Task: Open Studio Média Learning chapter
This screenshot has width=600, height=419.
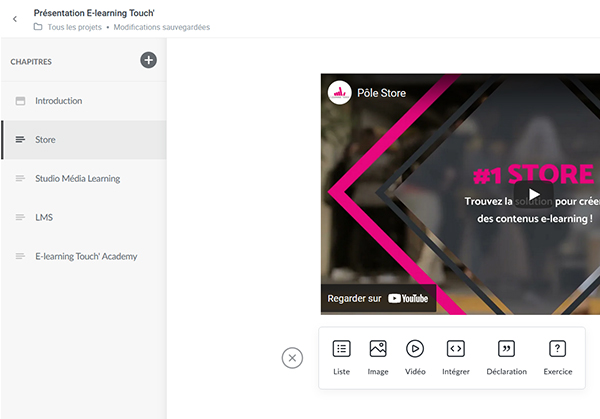Action: coord(77,179)
